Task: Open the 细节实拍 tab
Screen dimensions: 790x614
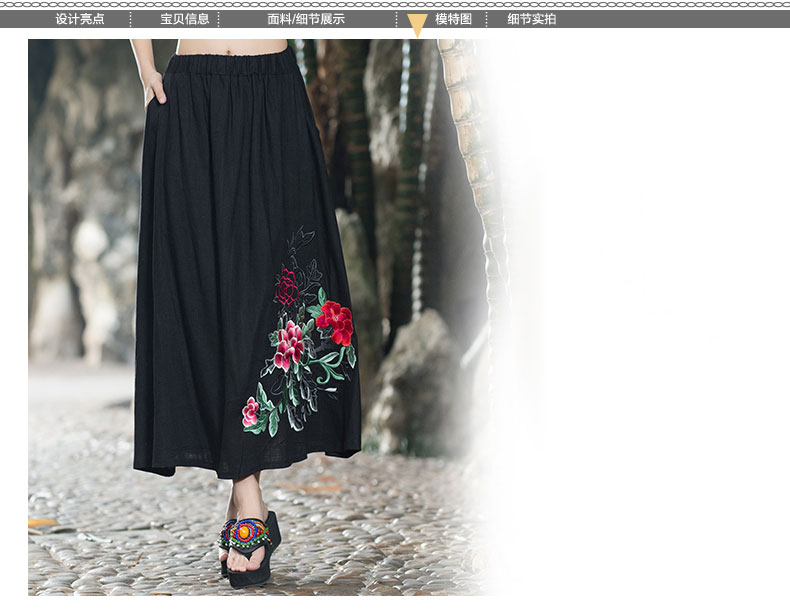Action: [x=531, y=19]
